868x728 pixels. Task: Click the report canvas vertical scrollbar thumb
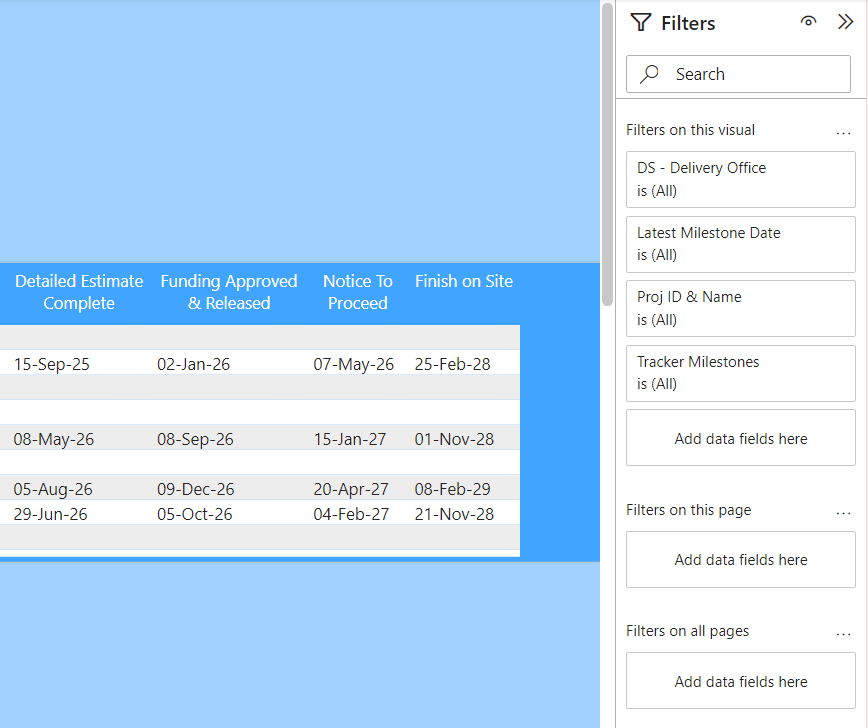click(607, 154)
